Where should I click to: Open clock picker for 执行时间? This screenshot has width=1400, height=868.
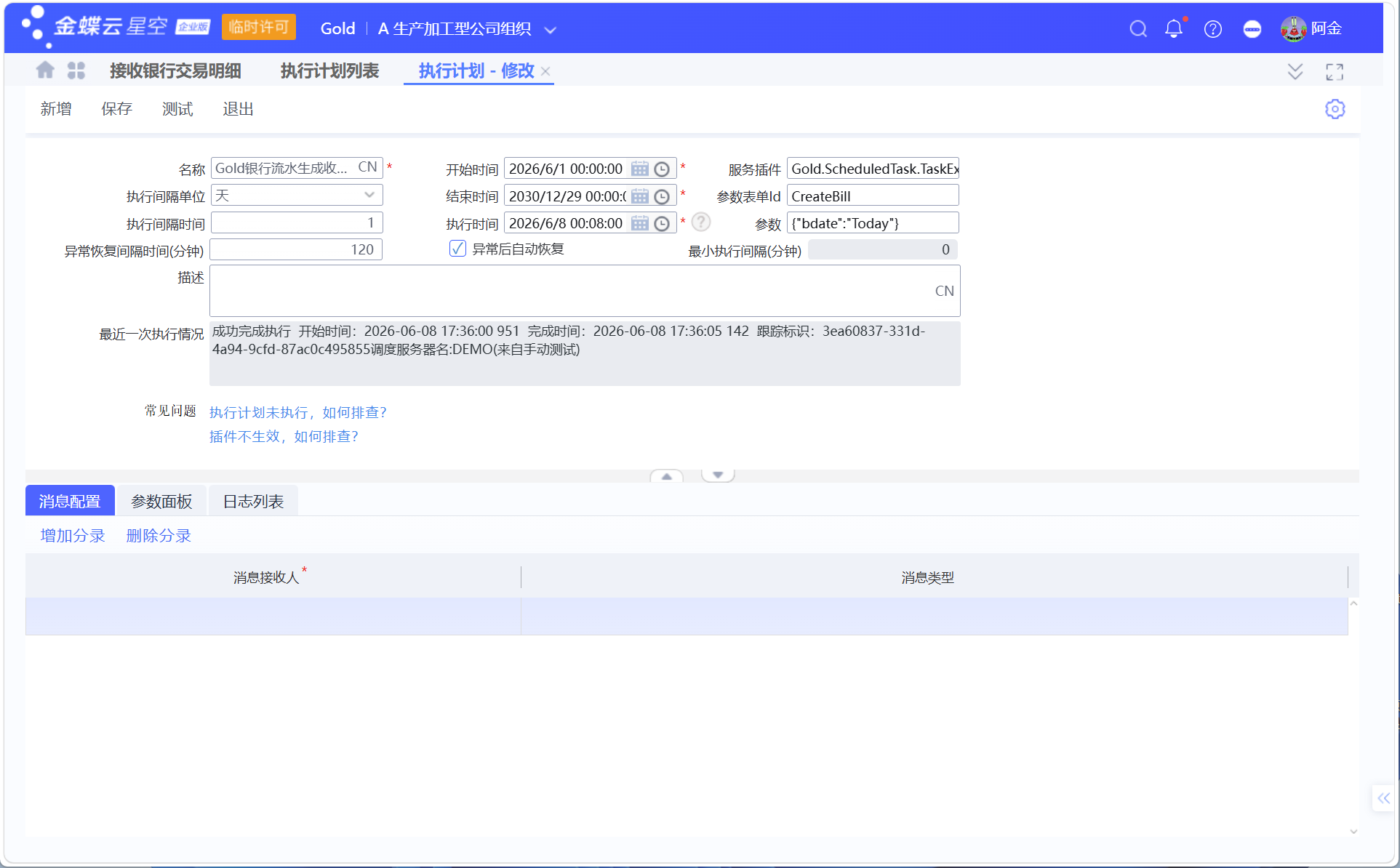(662, 223)
